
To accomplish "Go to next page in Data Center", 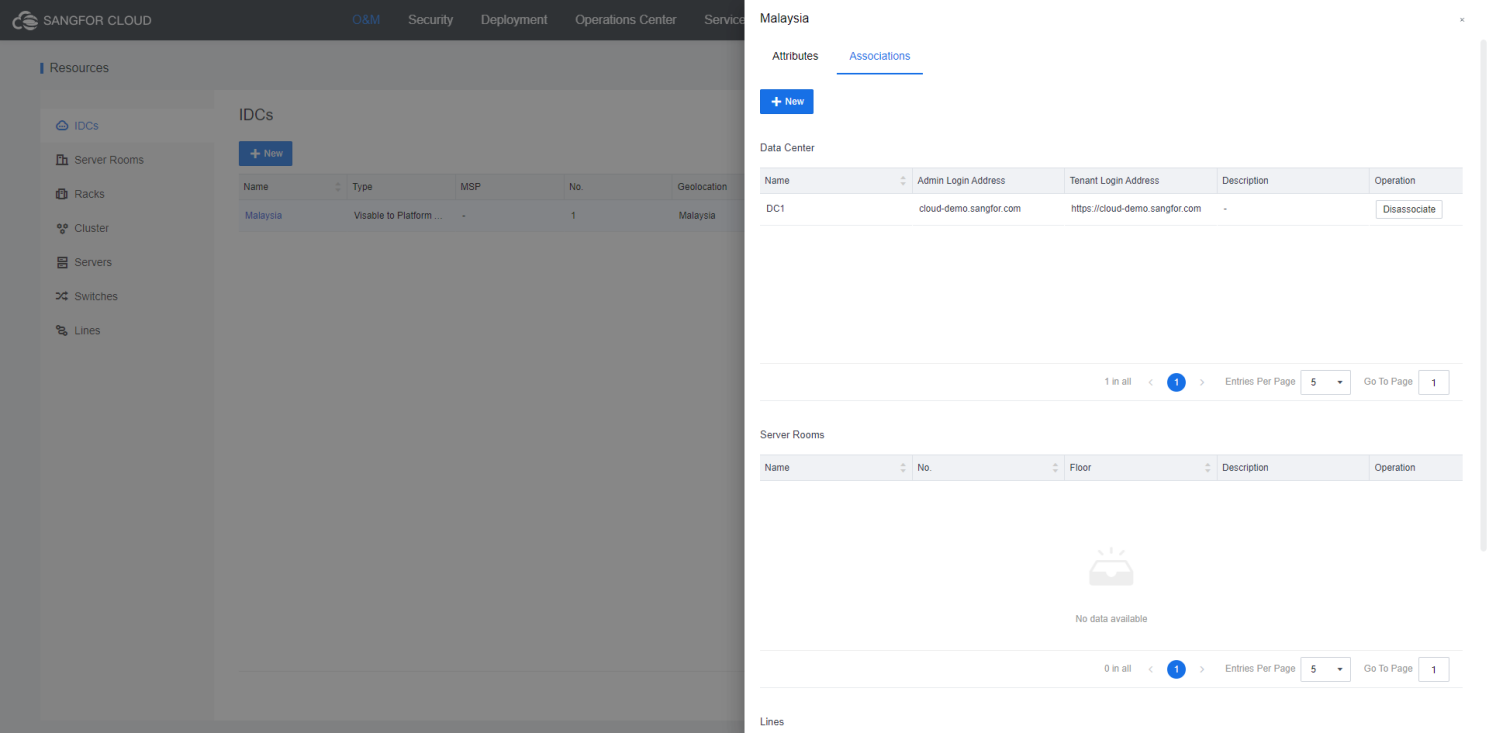I will pyautogui.click(x=1202, y=382).
